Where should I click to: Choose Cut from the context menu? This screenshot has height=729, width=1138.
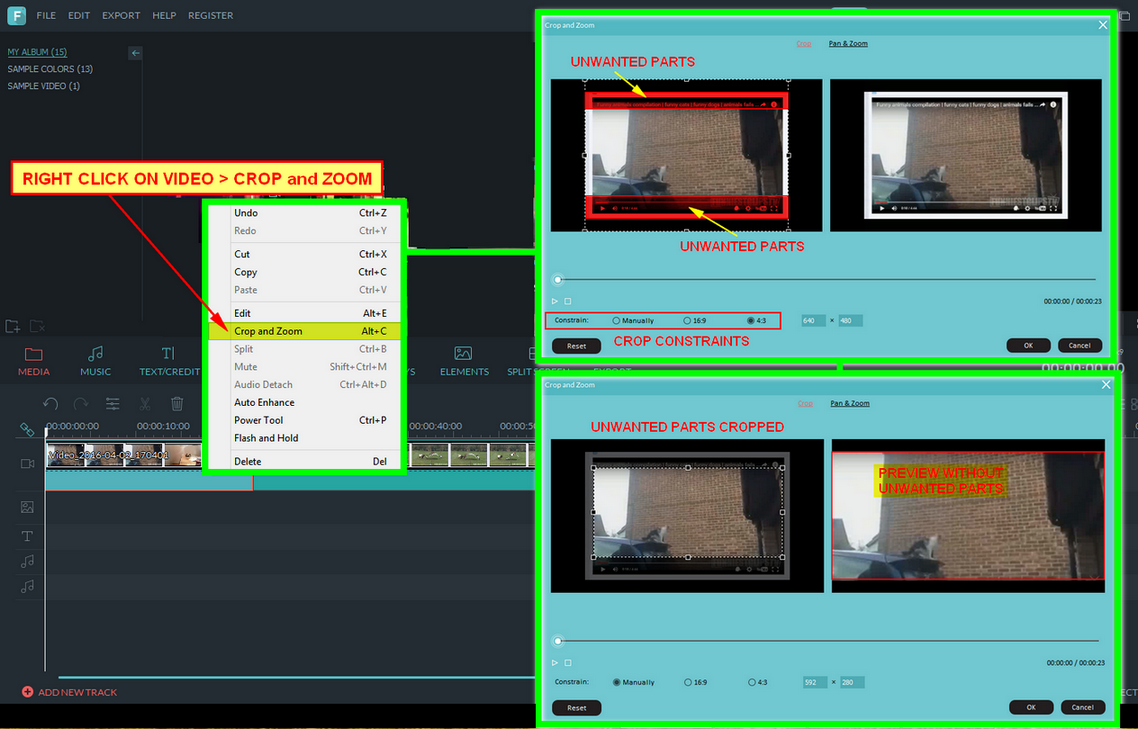304,254
